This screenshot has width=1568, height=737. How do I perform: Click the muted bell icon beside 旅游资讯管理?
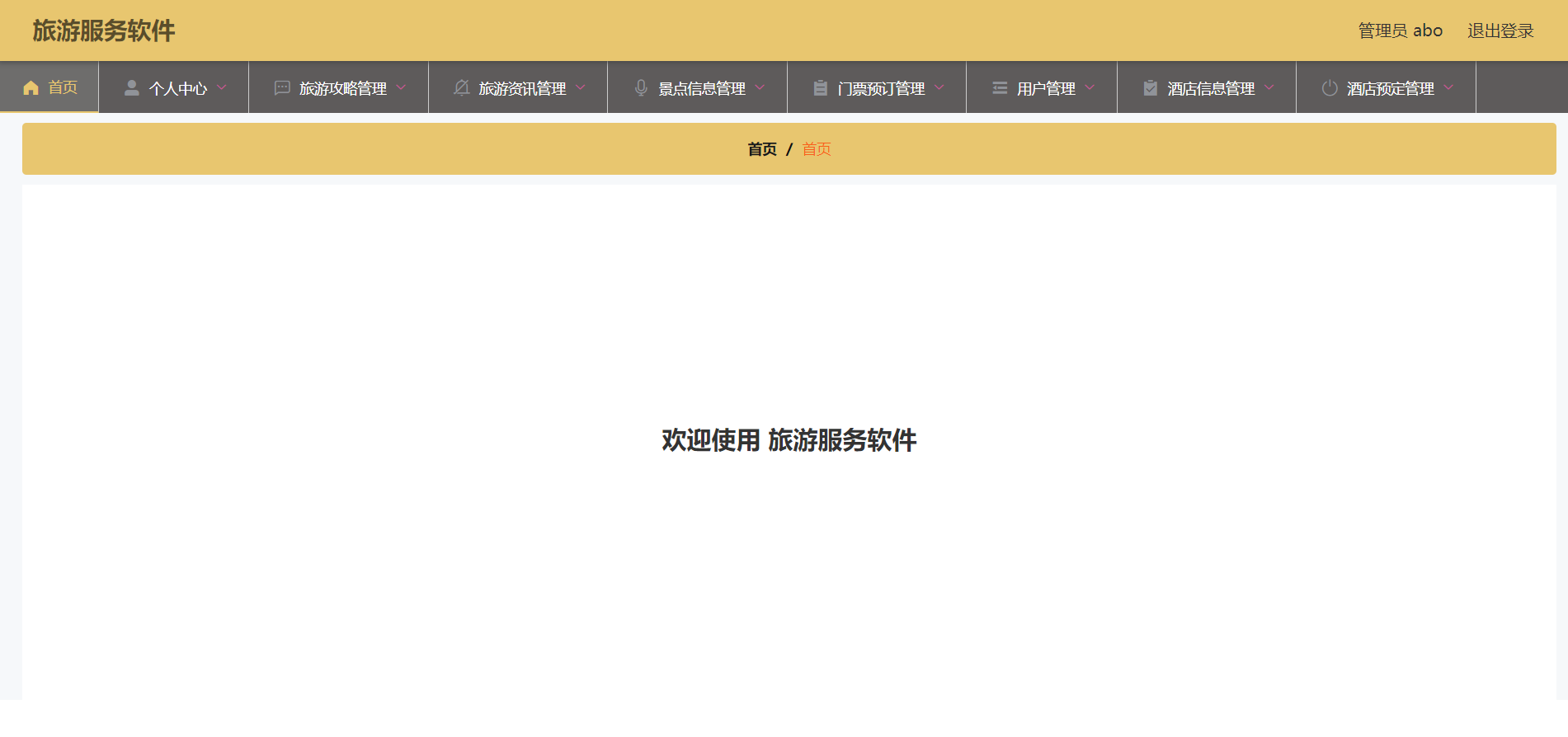[462, 88]
